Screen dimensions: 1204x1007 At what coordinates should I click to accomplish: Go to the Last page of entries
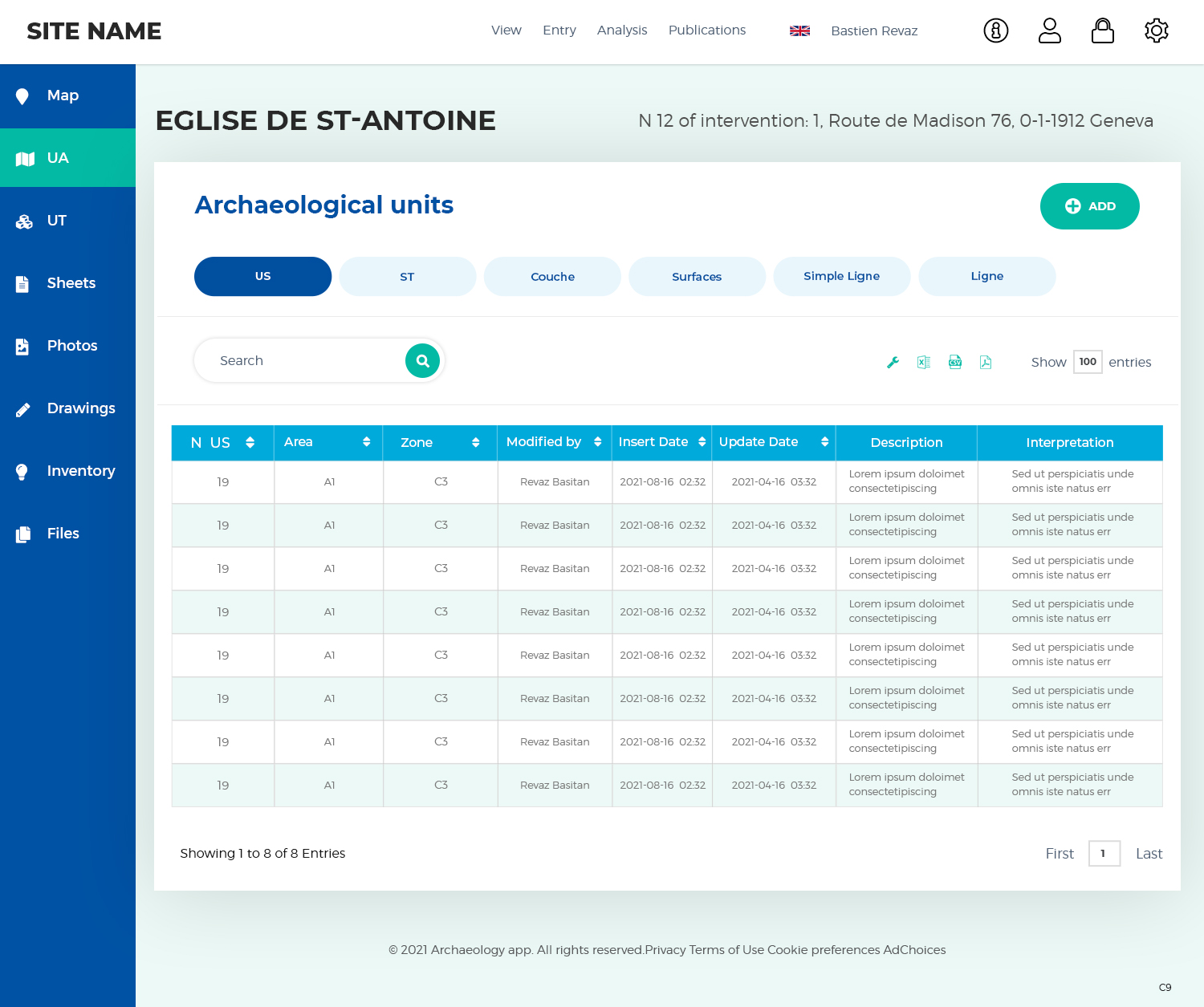(x=1148, y=853)
